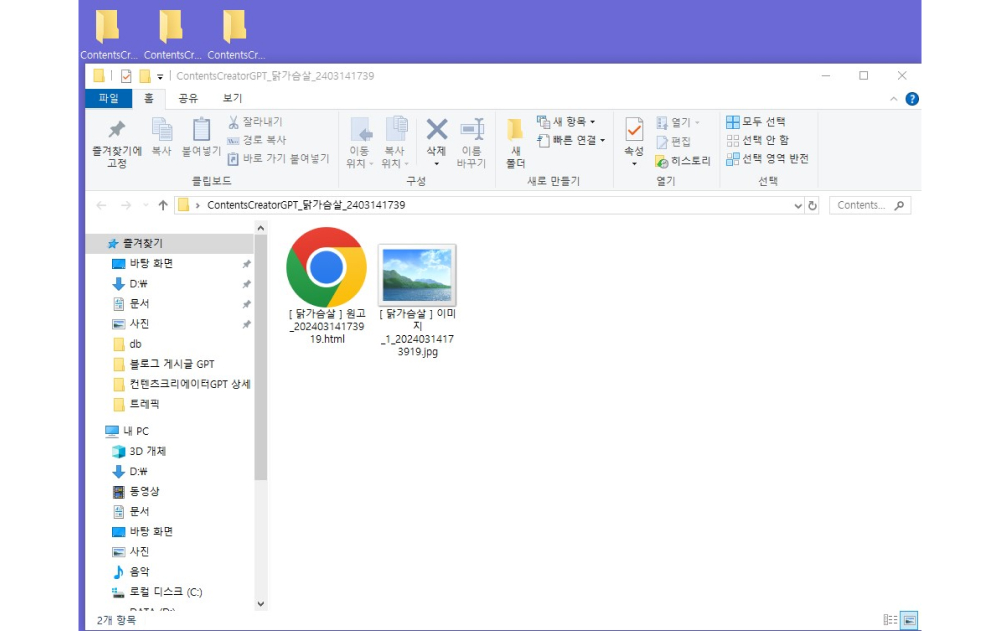Click 이름 바꾸기 (Rename) icon

pyautogui.click(x=471, y=144)
